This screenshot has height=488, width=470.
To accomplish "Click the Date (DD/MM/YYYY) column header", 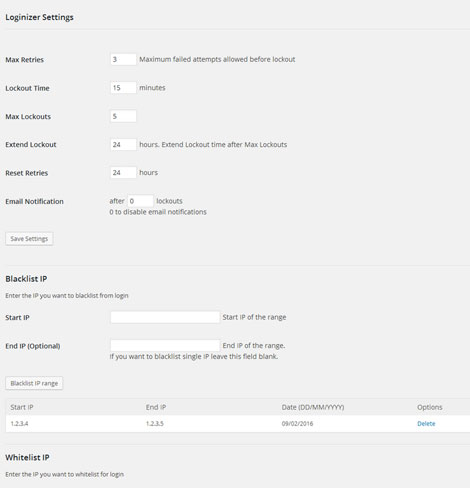I will click(313, 407).
